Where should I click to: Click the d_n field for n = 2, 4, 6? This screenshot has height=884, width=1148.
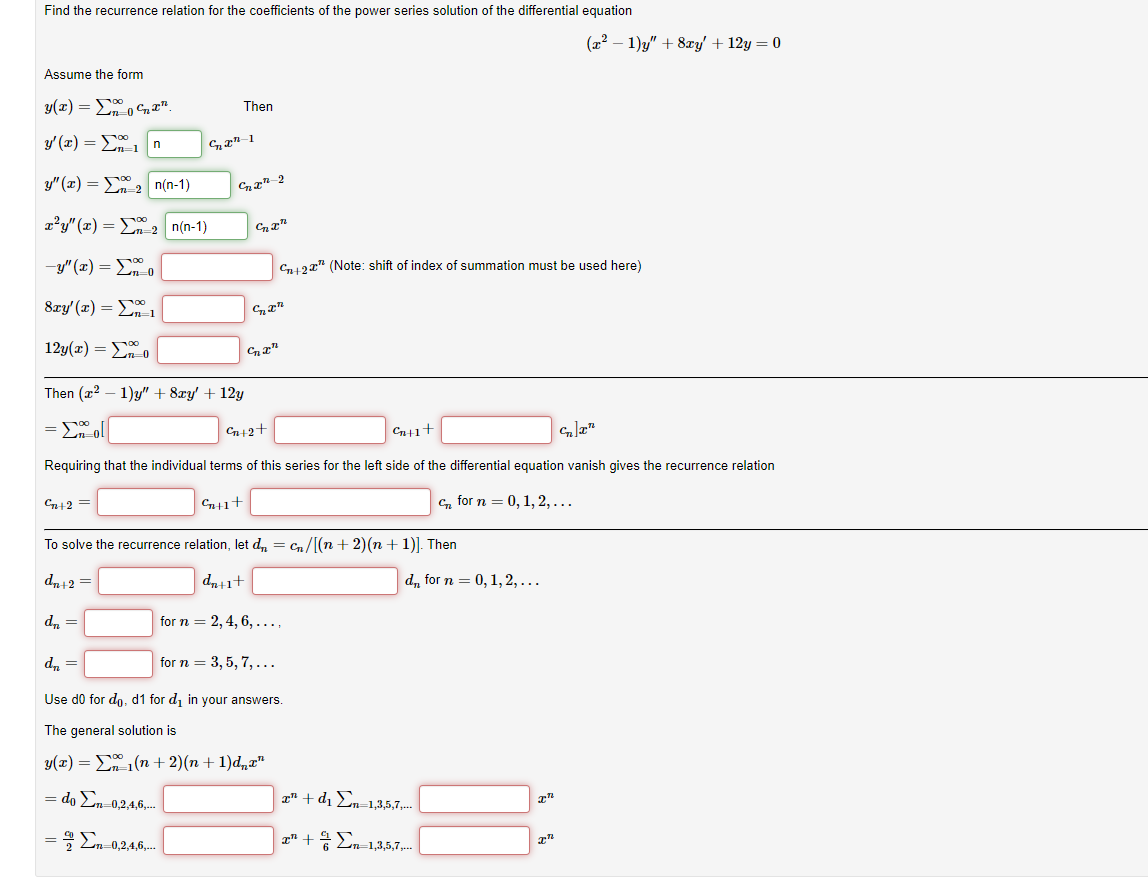tap(119, 622)
